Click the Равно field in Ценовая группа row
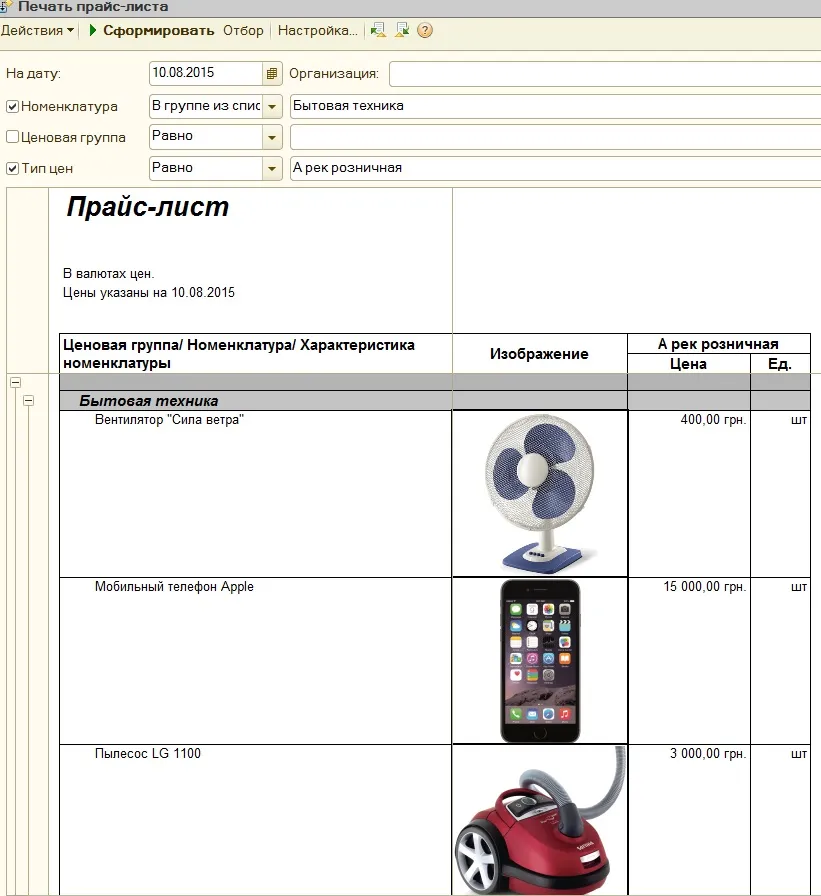The image size is (821, 896). coord(206,137)
